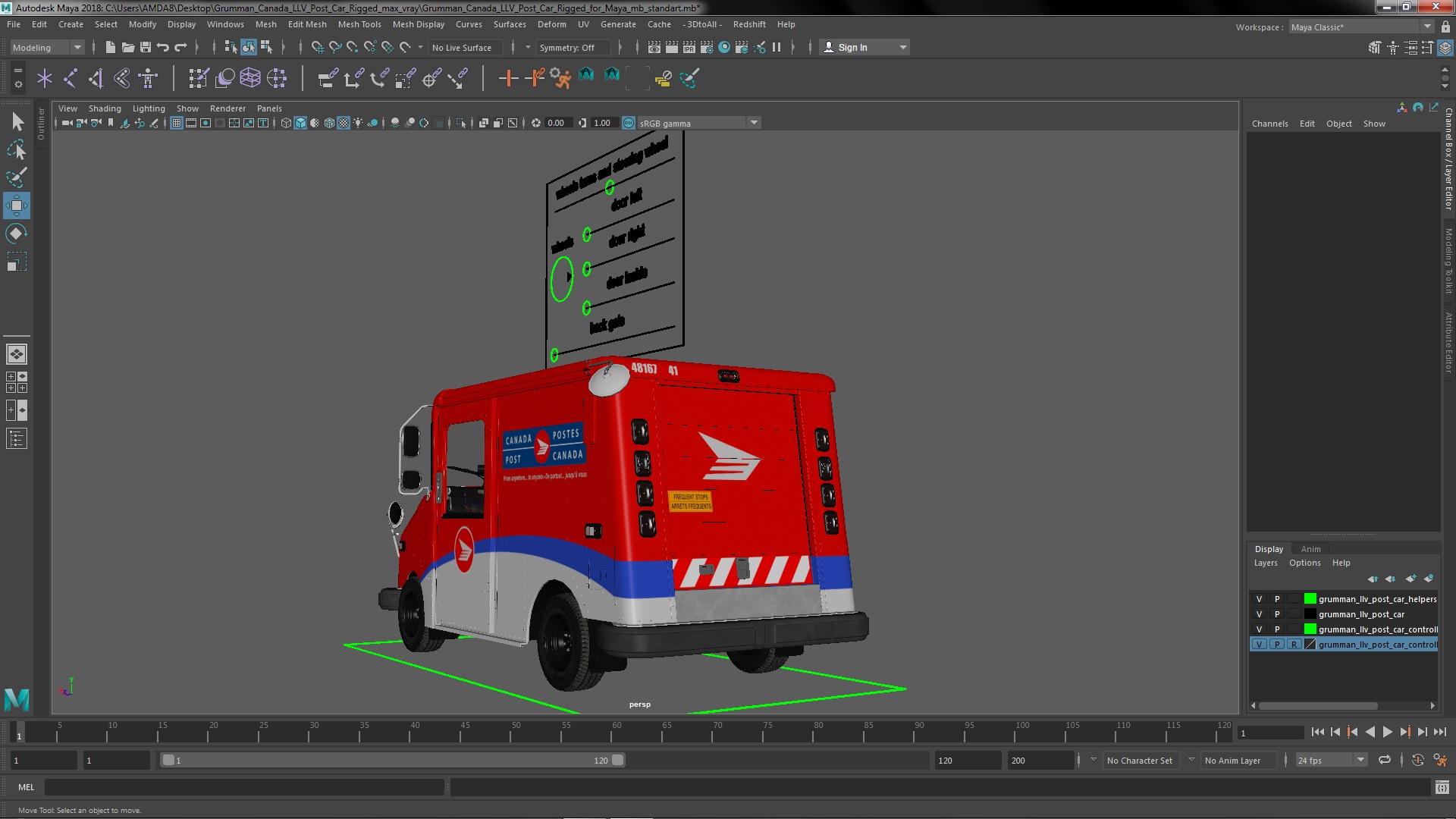Click the Parent constraint shelf icon
Screen dimensions: 1456x819
point(328,78)
